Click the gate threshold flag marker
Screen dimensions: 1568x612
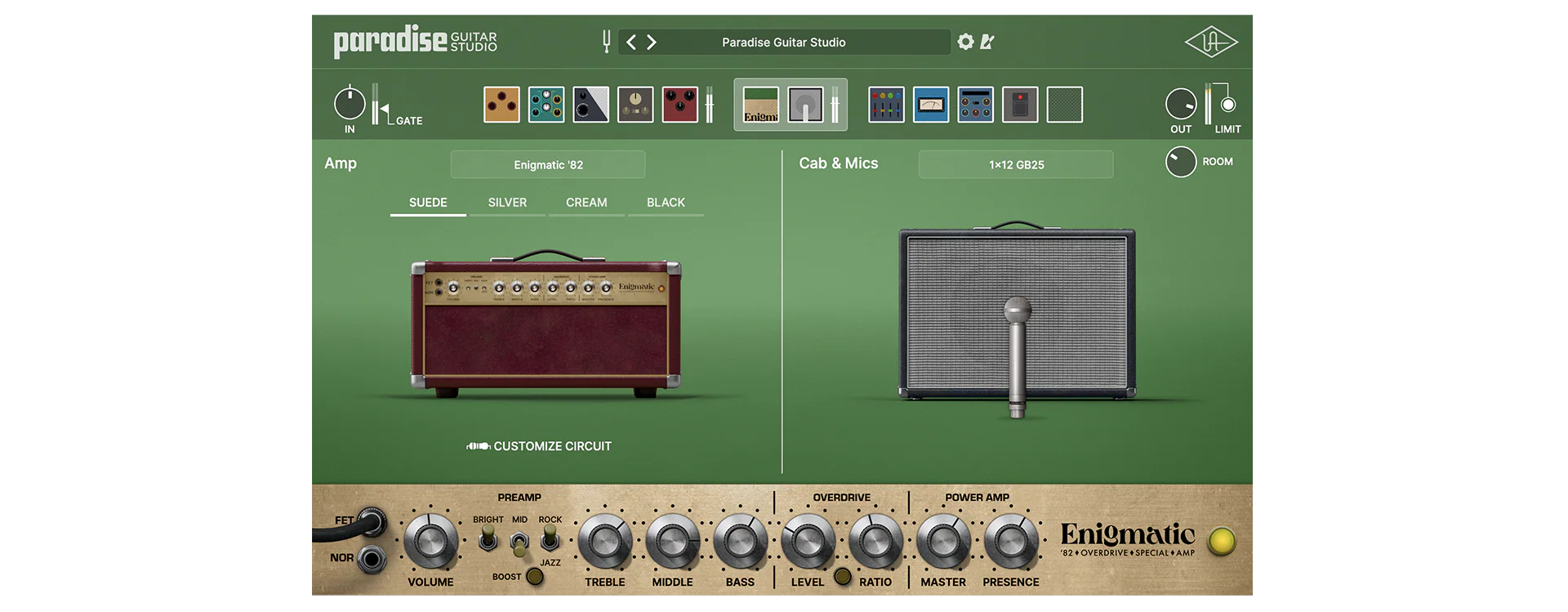pyautogui.click(x=384, y=109)
